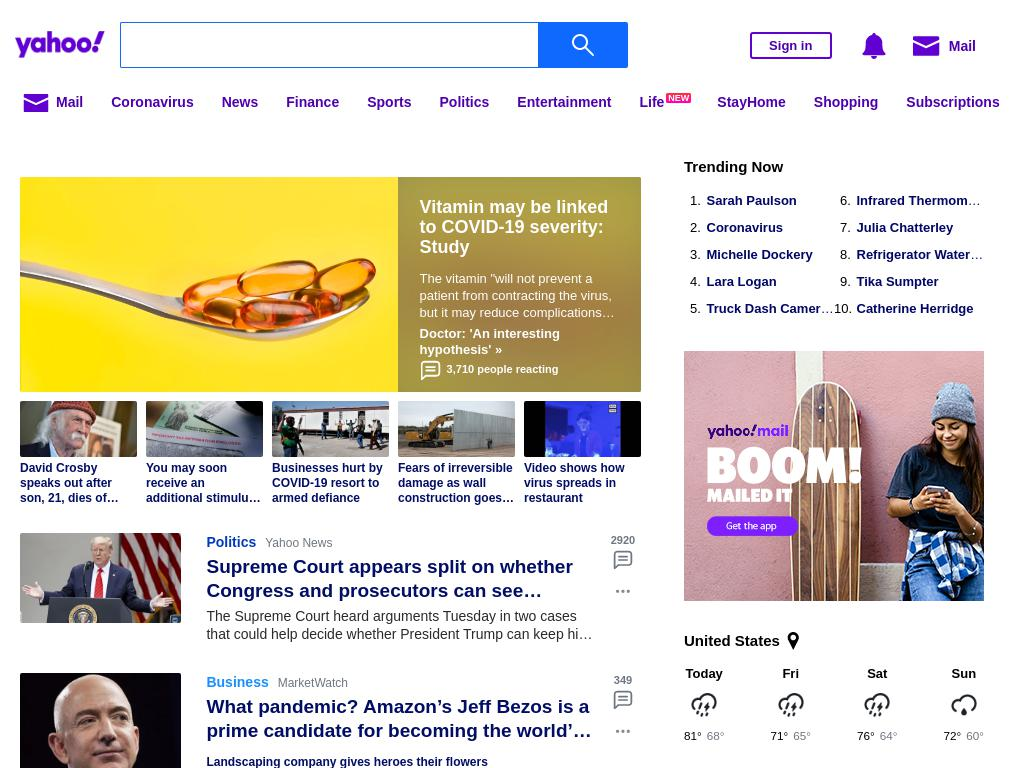Open notifications bell icon
Image resolution: width=1024 pixels, height=768 pixels.
[874, 46]
